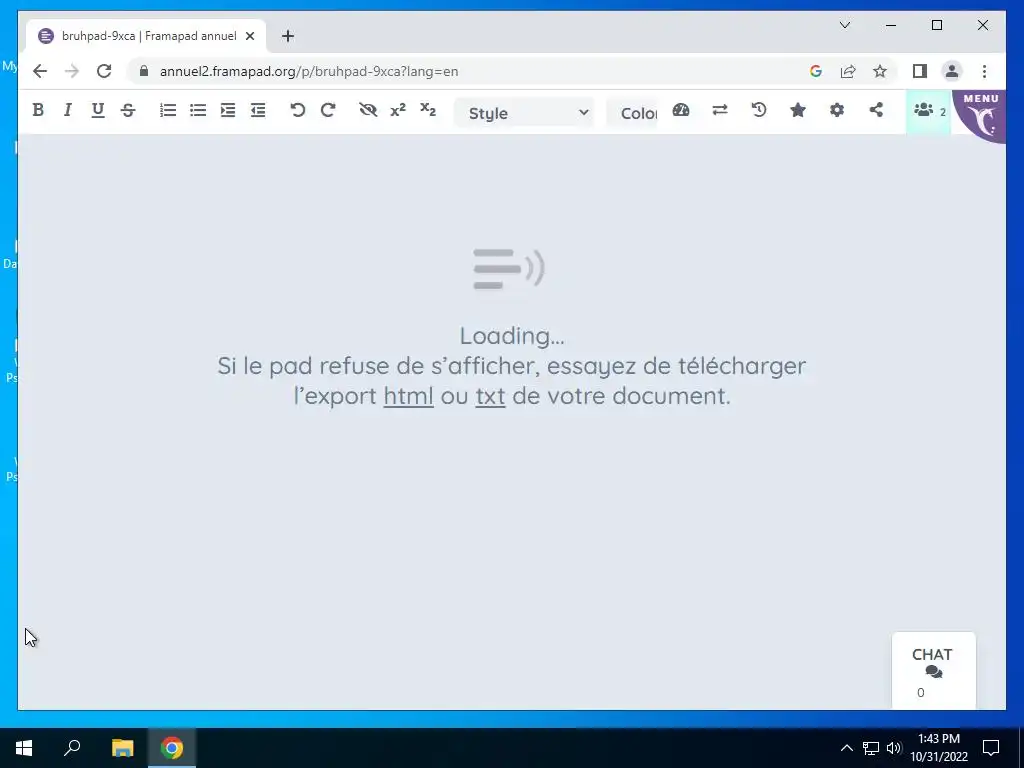Image resolution: width=1024 pixels, height=768 pixels.
Task: Click the address bar URL
Action: pyautogui.click(x=309, y=71)
